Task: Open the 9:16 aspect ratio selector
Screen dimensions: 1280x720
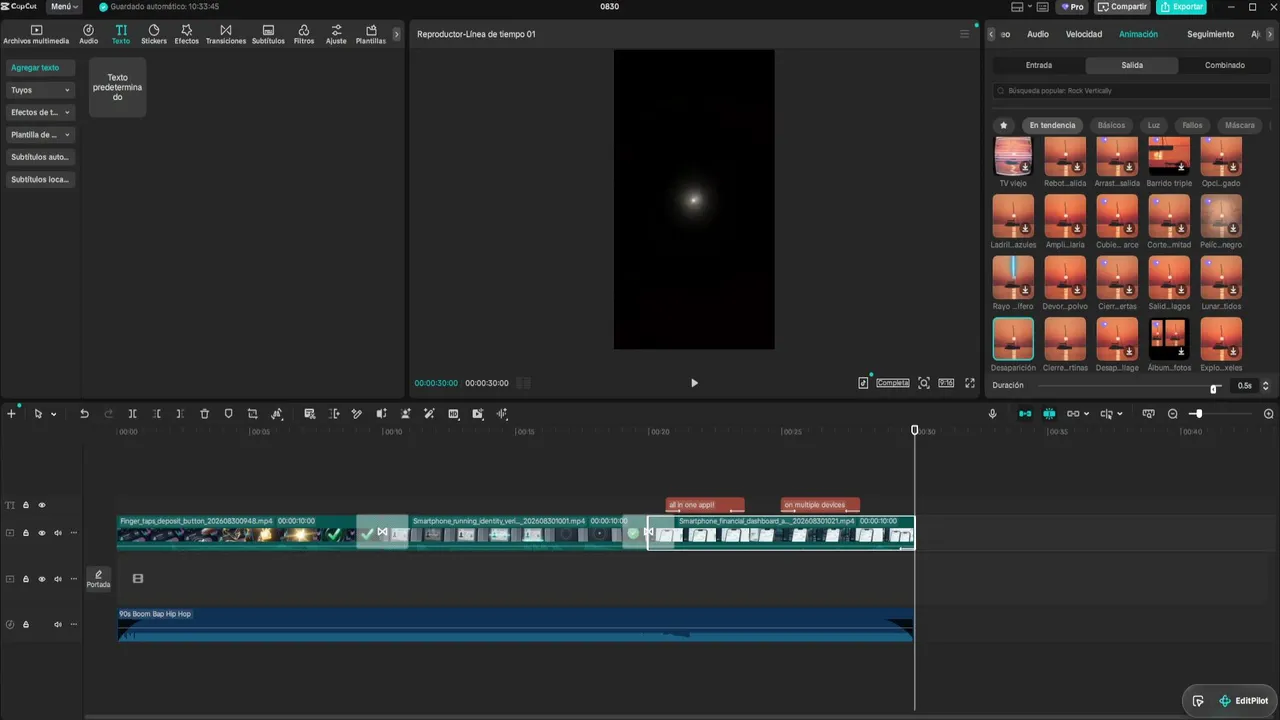Action: (946, 383)
